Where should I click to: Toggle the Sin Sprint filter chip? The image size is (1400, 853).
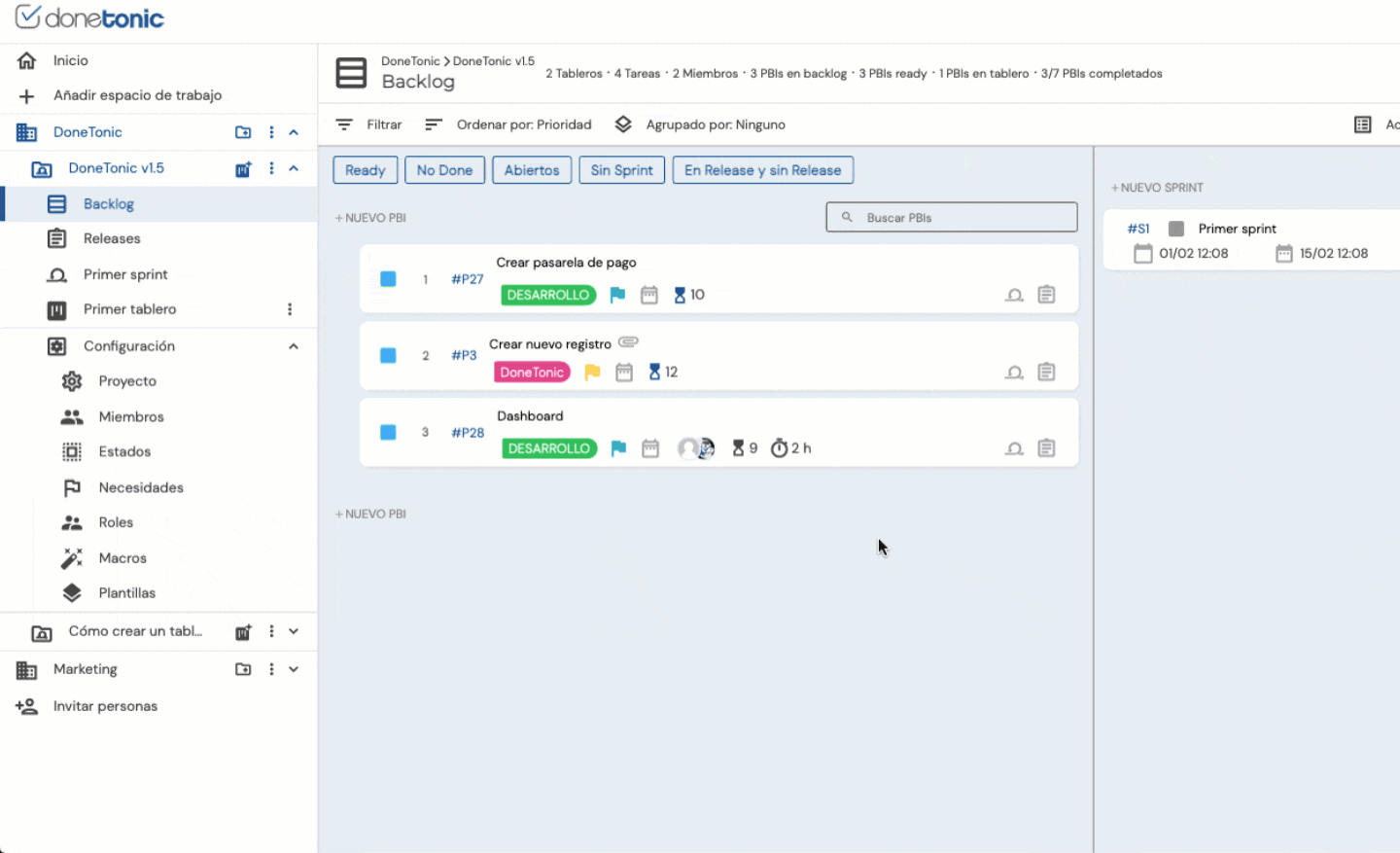tap(621, 170)
